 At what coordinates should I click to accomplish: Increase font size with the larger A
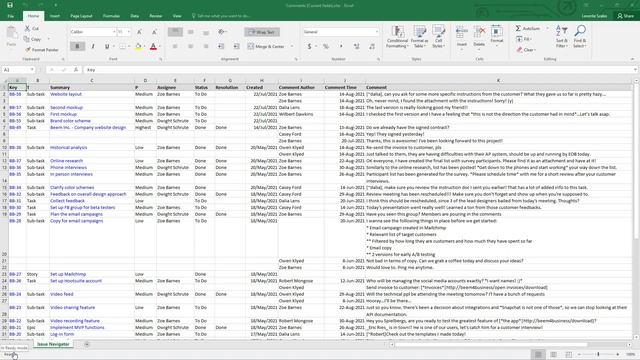tap(139, 32)
